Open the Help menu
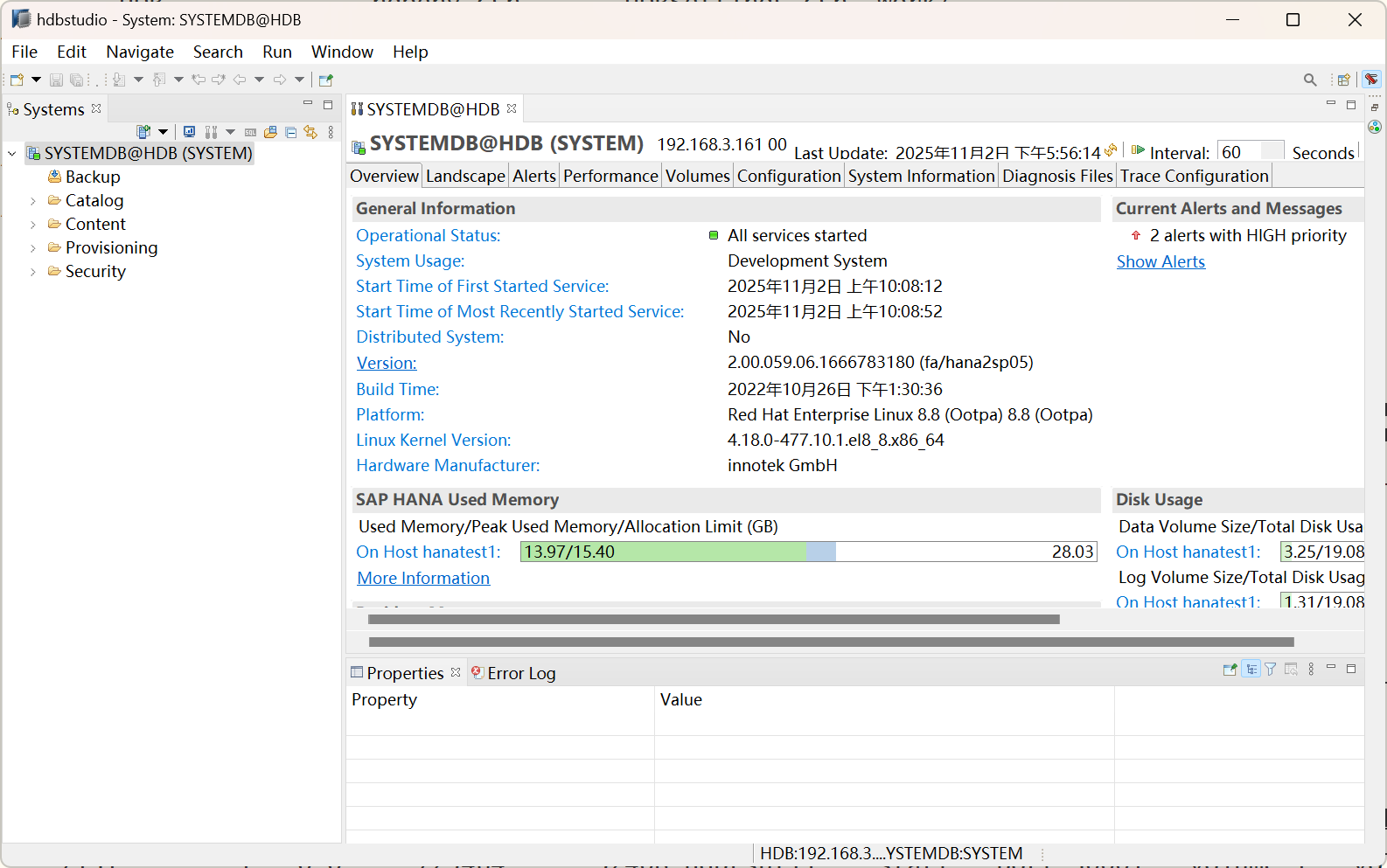1387x868 pixels. [410, 52]
